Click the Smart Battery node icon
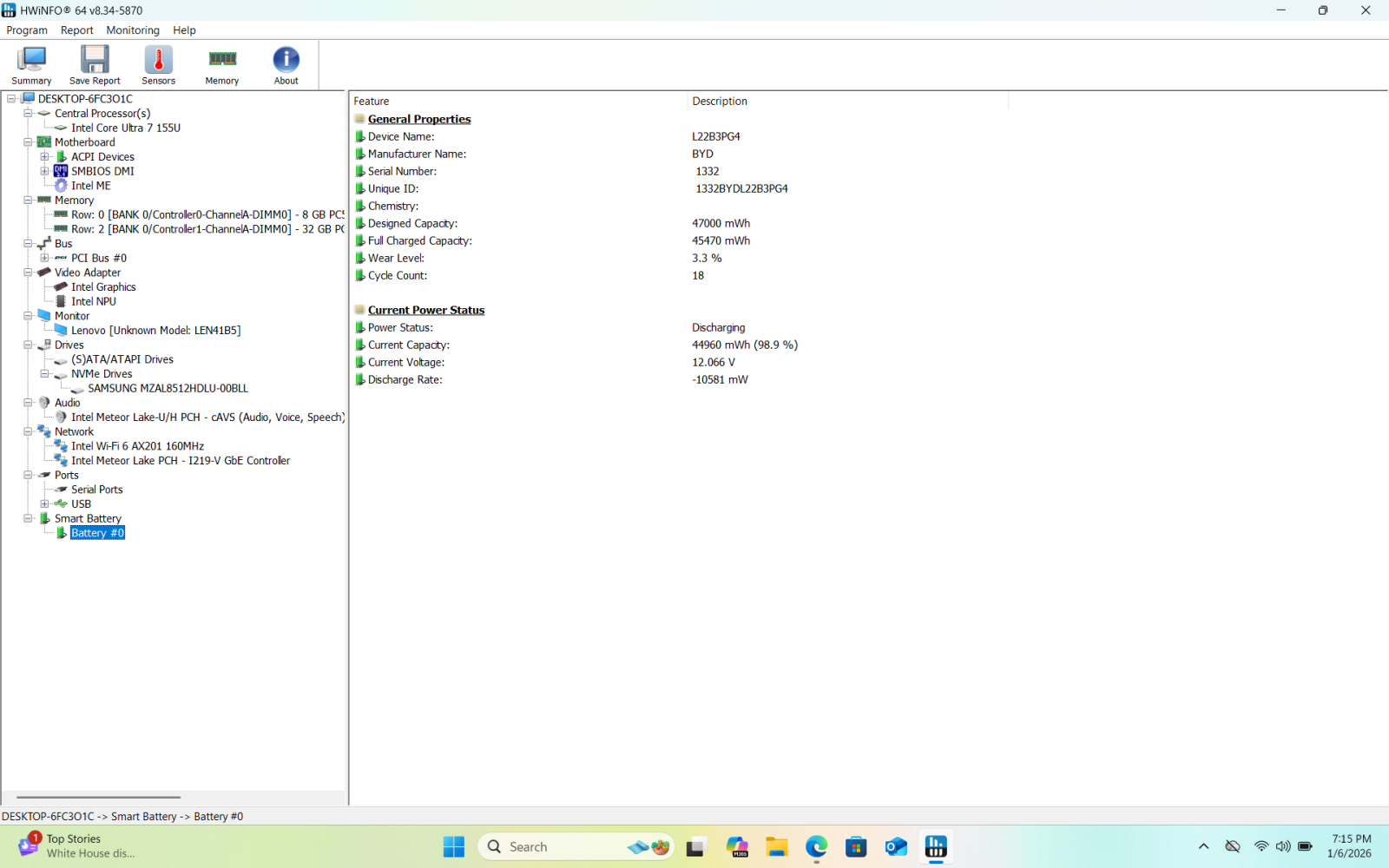Screen dimensions: 1389x868 click(x=44, y=518)
